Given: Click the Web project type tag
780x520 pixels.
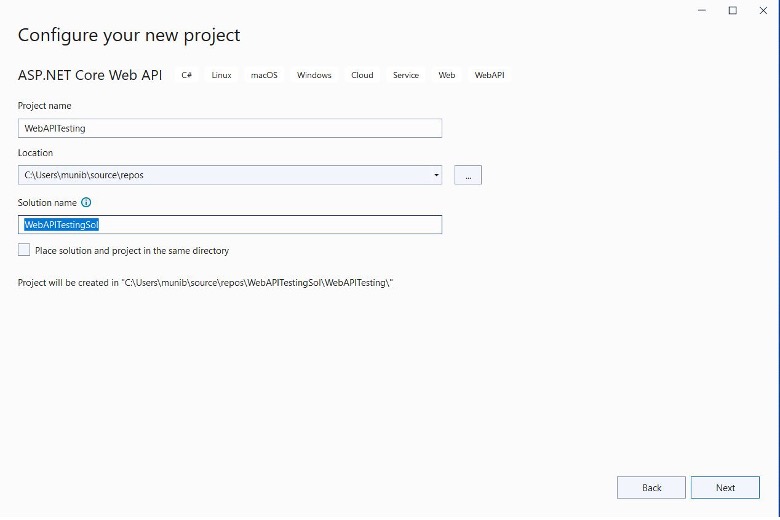Looking at the screenshot, I should click(447, 75).
